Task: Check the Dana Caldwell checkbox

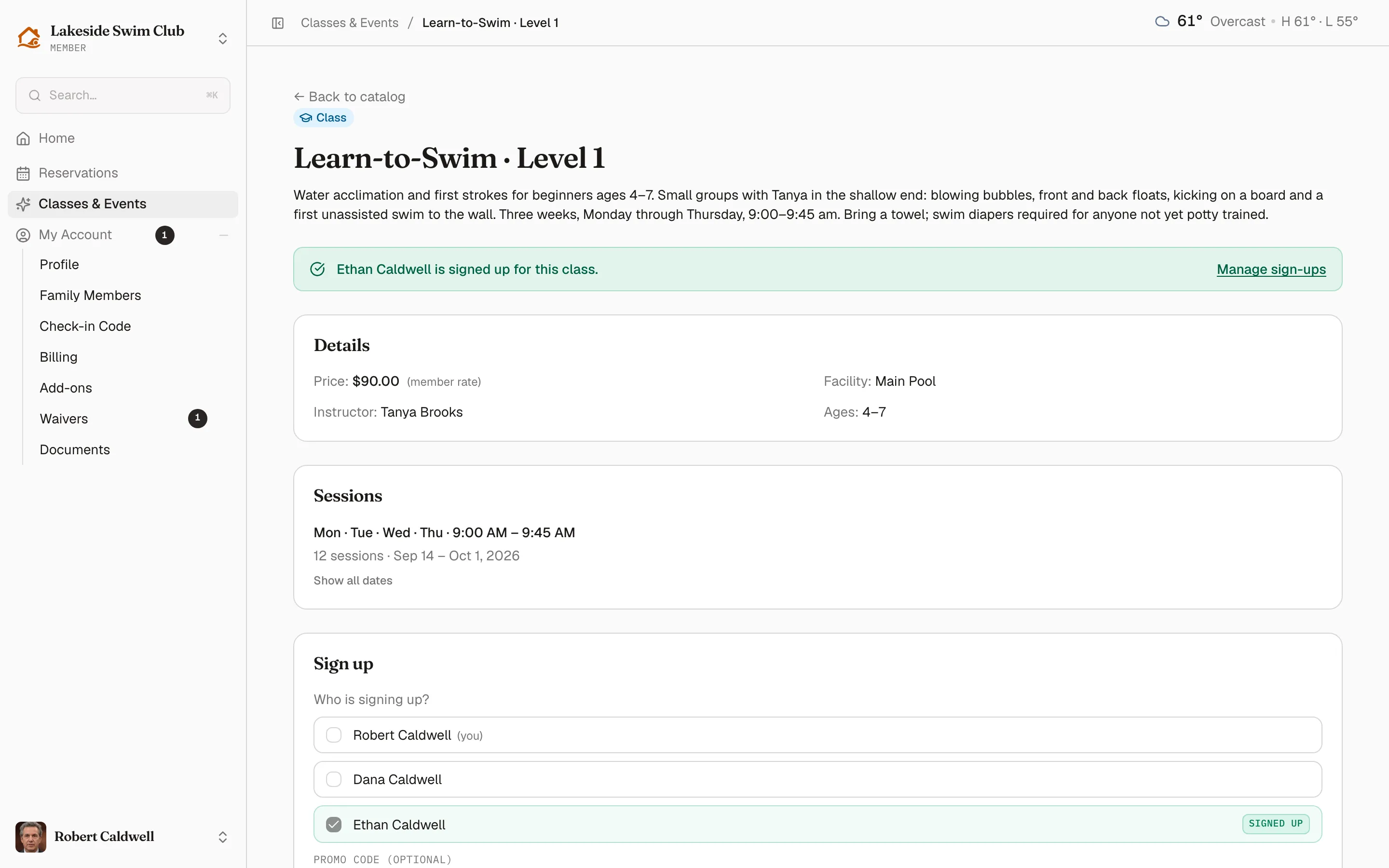Action: 333,779
